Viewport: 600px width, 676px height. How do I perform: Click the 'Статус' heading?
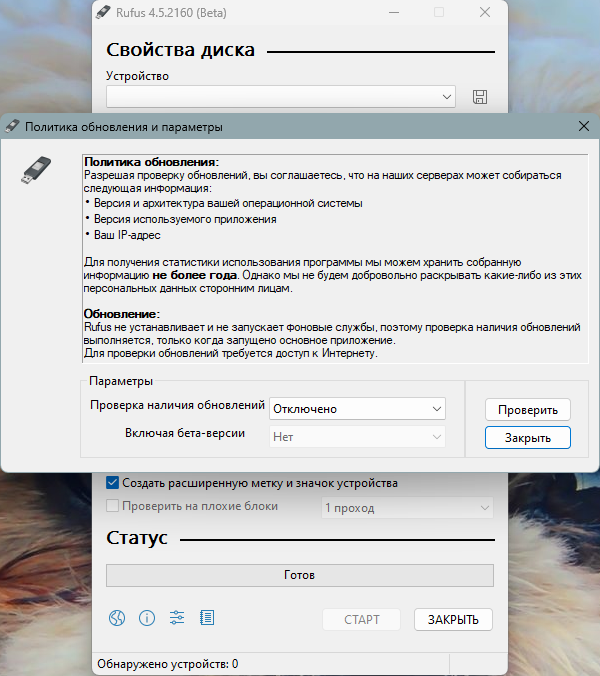coord(137,538)
